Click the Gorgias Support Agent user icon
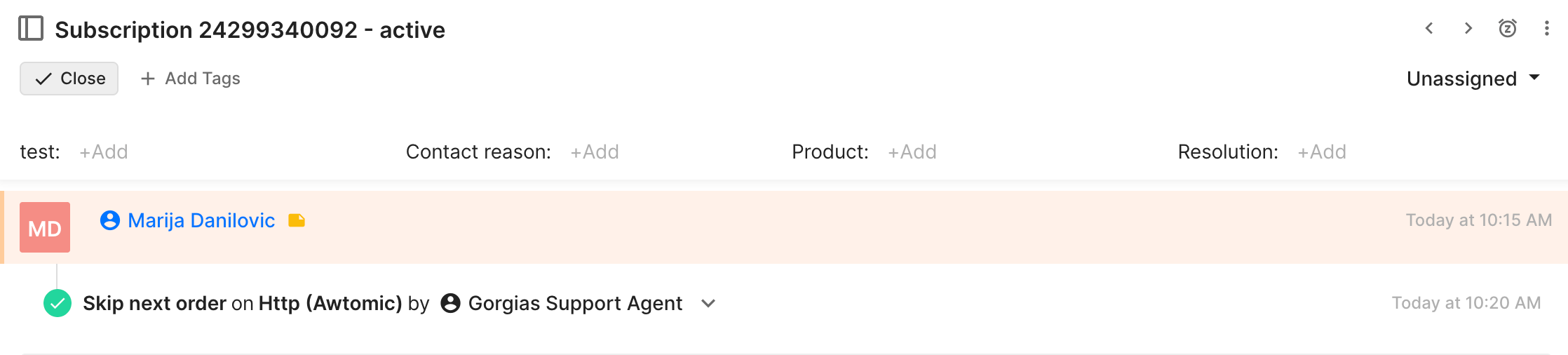The width and height of the screenshot is (1568, 355). pos(450,303)
